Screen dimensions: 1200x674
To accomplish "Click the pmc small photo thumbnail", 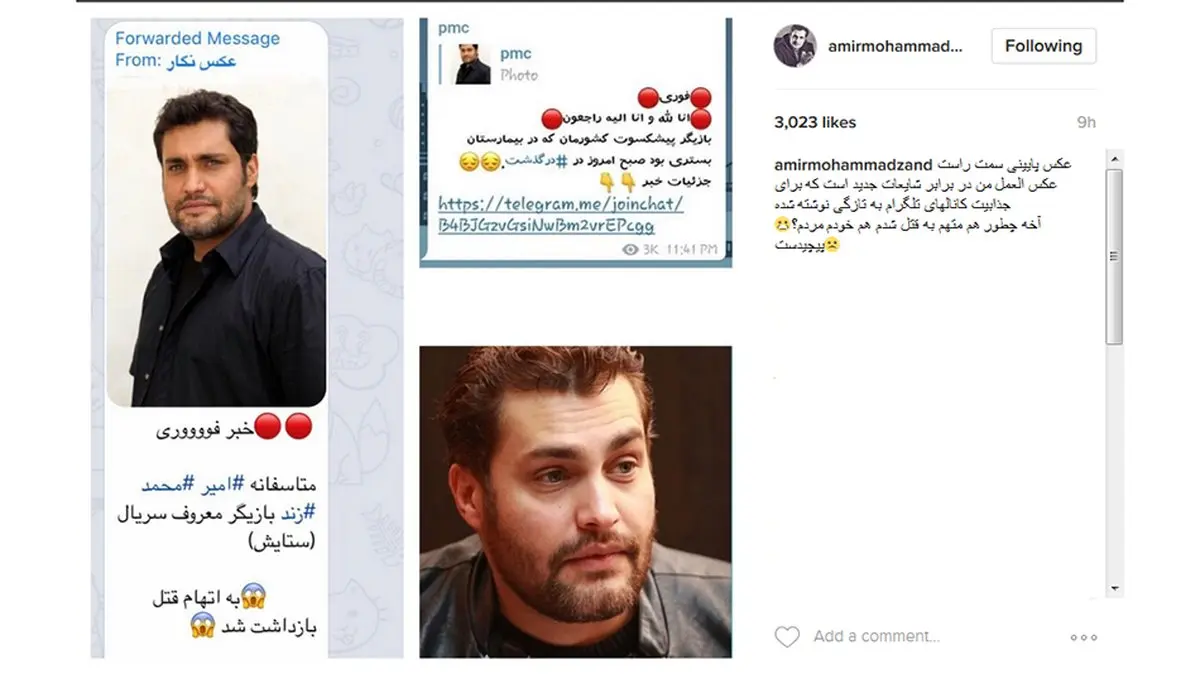I will [x=472, y=62].
